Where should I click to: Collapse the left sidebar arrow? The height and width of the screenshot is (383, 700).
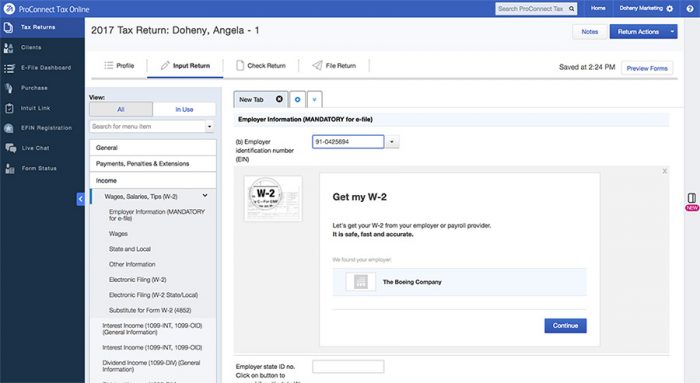click(80, 199)
